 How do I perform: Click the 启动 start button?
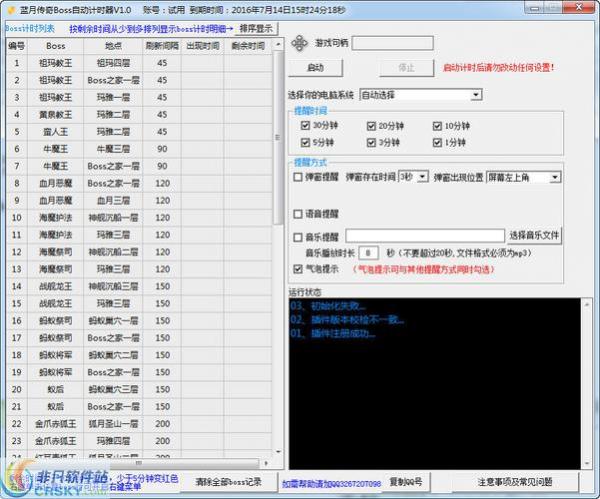click(x=315, y=68)
